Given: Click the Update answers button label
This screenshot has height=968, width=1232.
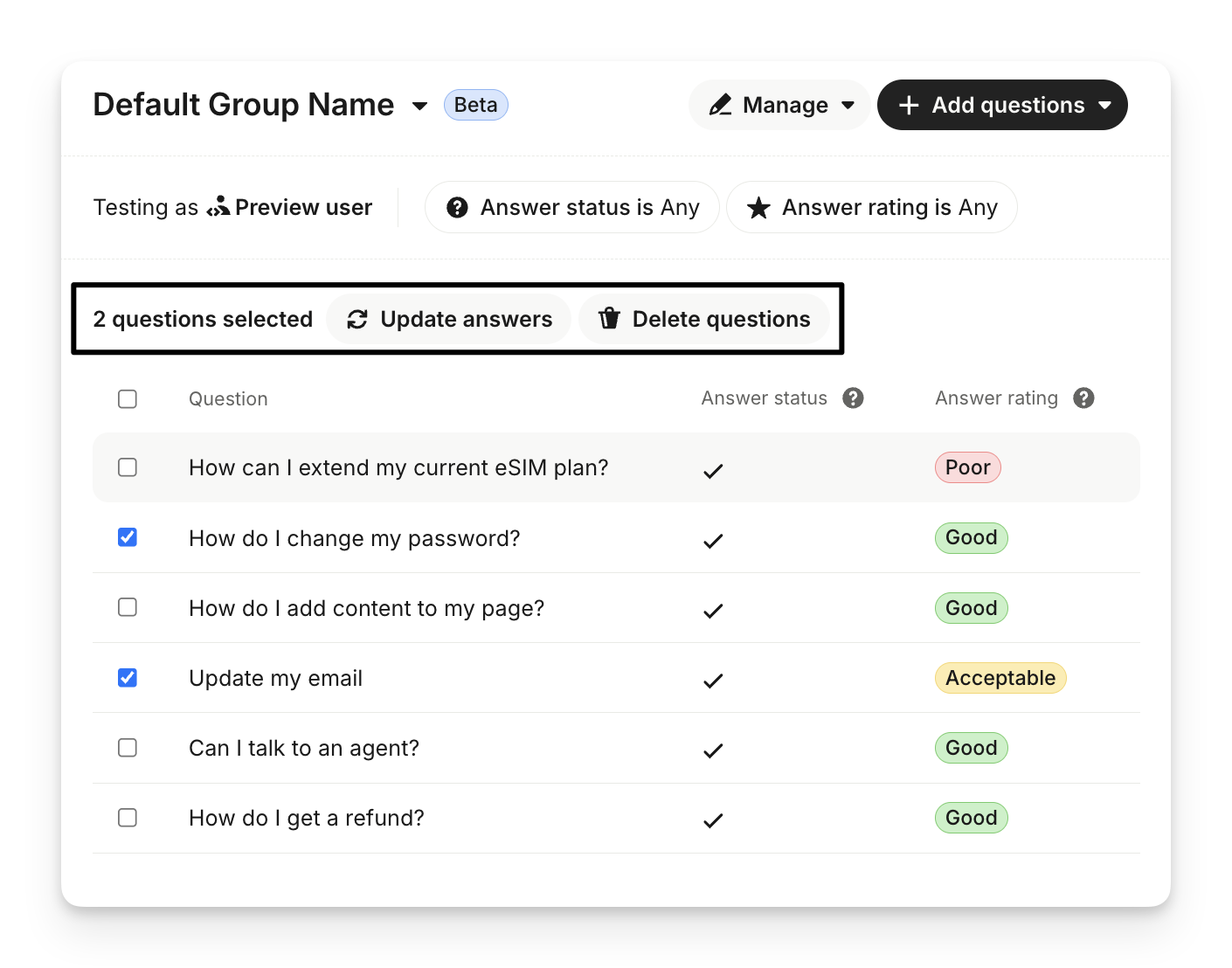Looking at the screenshot, I should coord(466,320).
